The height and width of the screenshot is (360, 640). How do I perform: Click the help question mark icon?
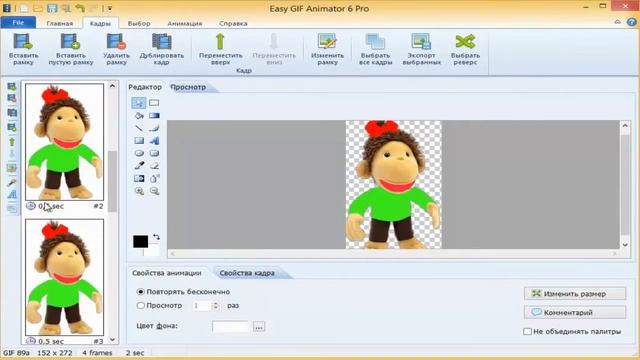(x=631, y=22)
